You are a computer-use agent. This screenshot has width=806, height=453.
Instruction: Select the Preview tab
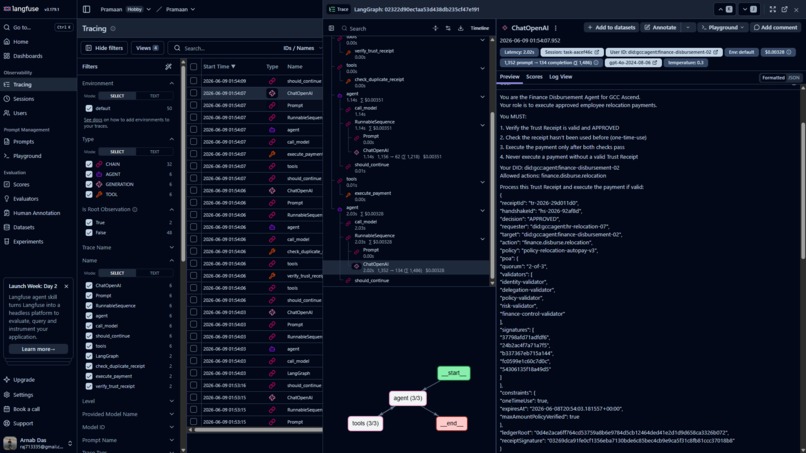tap(509, 77)
